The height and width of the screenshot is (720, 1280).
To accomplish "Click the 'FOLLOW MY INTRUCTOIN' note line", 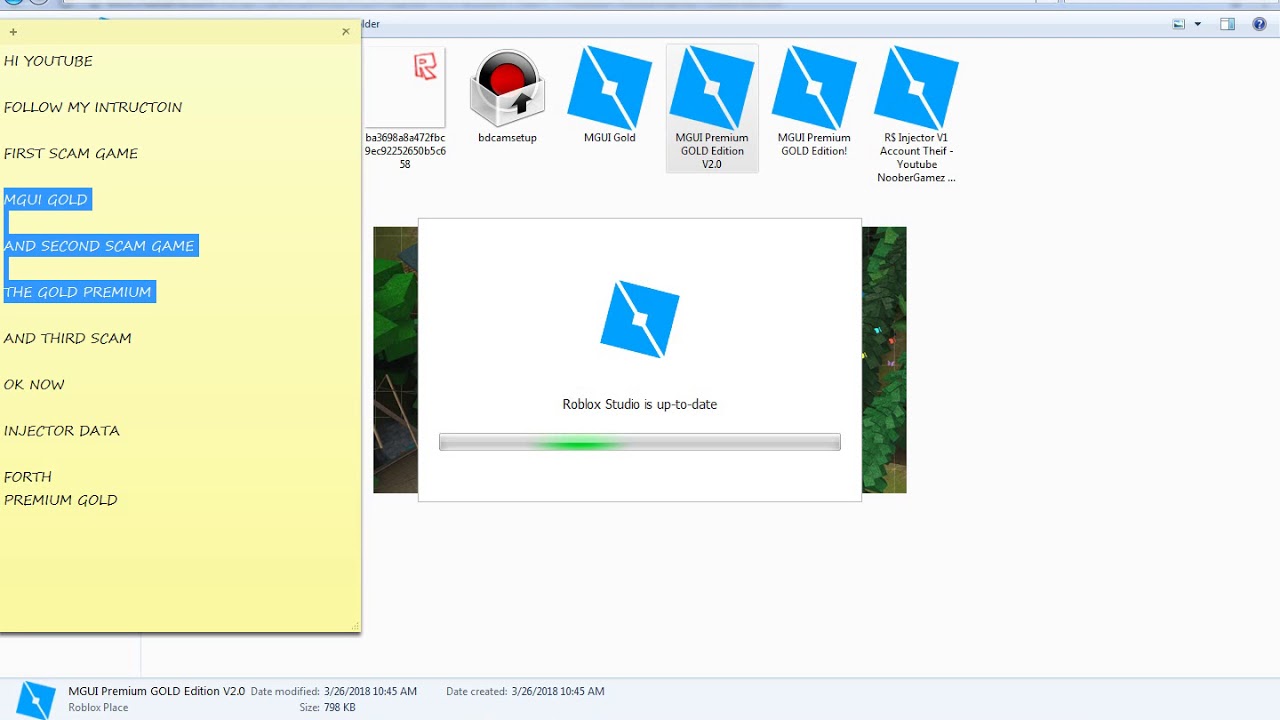I will tap(93, 107).
